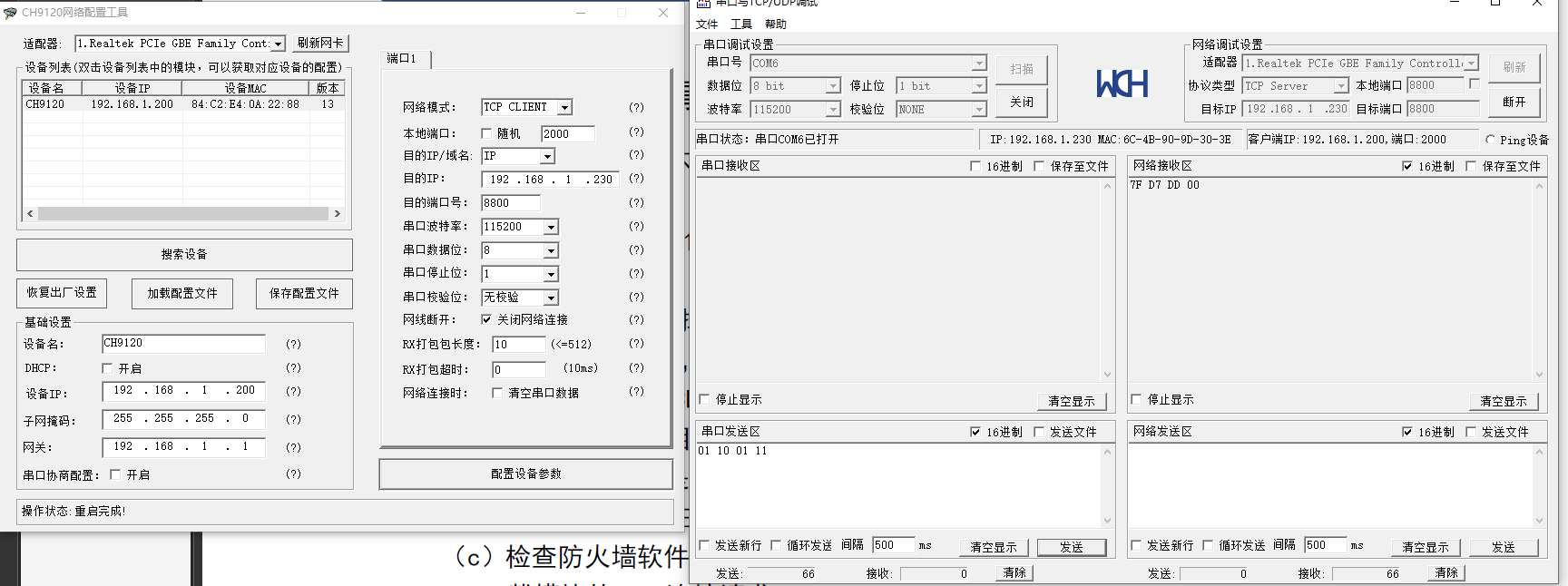Screen dimensions: 1568x586
Task: Click the device list horizontal scrollbar
Action: click(x=183, y=214)
